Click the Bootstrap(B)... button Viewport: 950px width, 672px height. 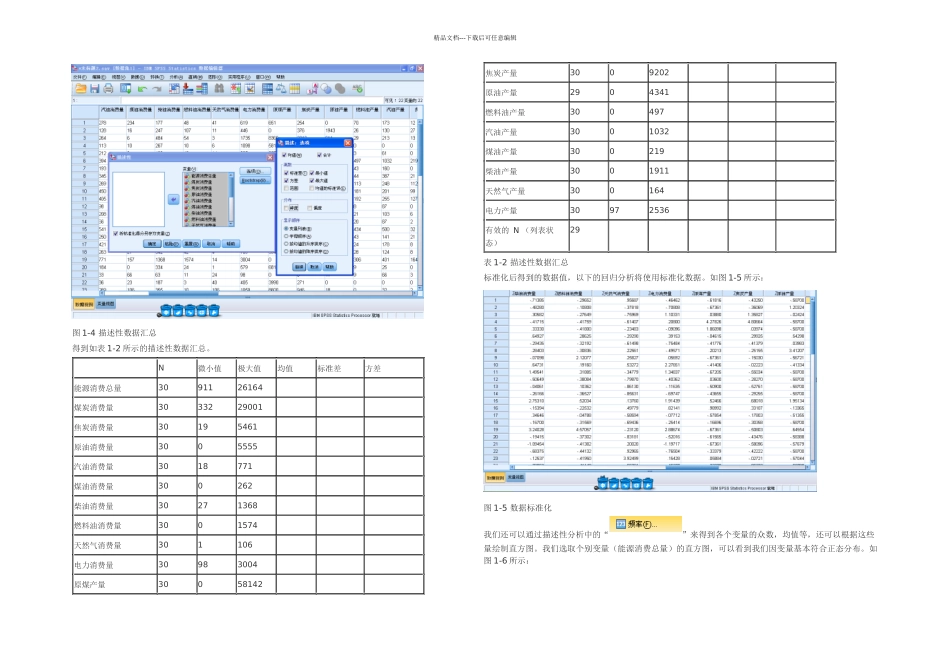click(x=255, y=181)
